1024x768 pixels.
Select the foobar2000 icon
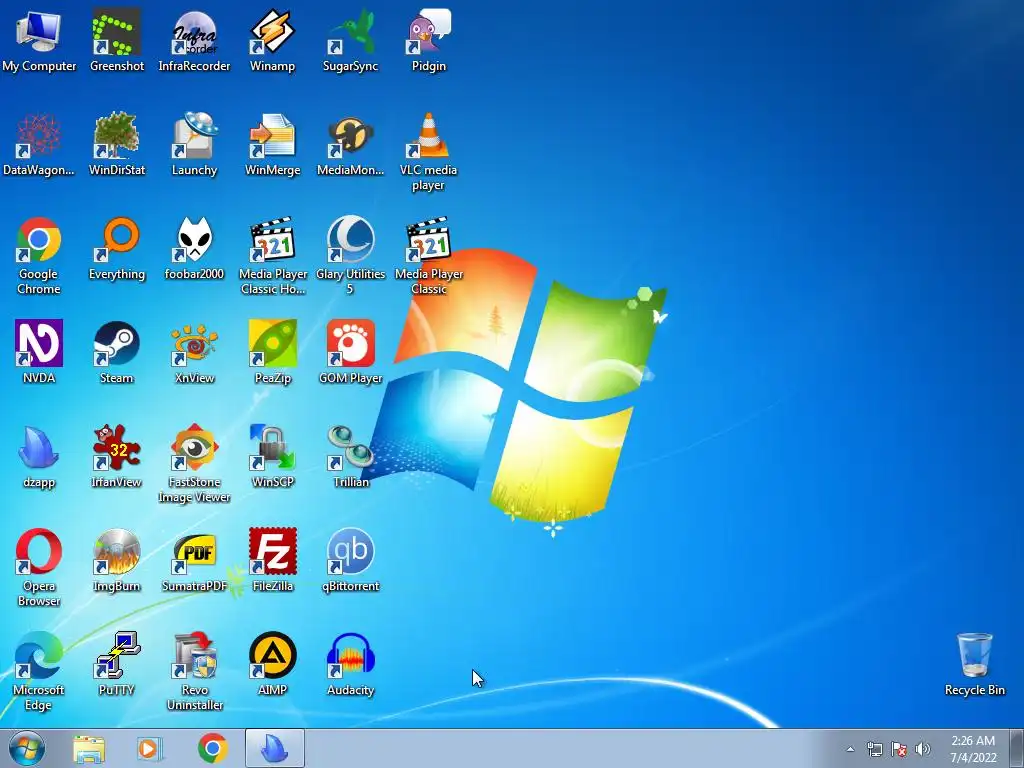[194, 240]
